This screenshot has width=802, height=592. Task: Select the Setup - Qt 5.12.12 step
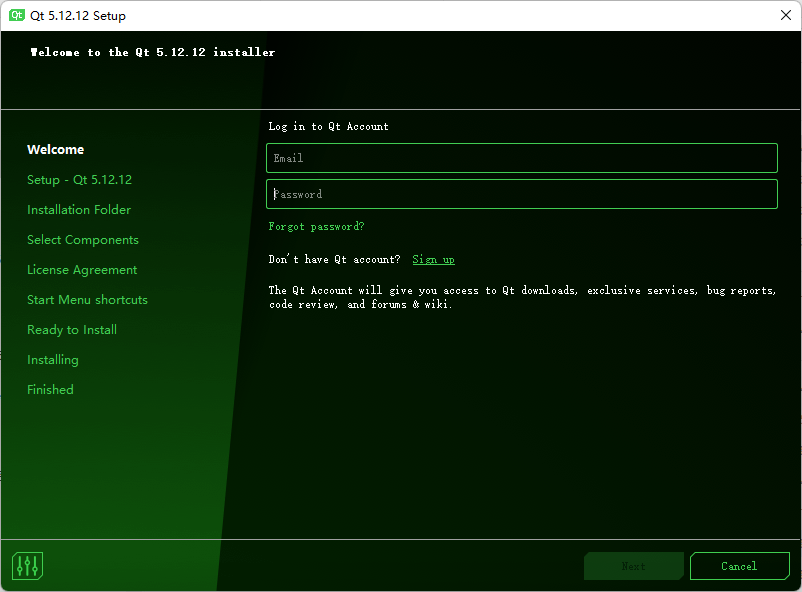coord(79,179)
